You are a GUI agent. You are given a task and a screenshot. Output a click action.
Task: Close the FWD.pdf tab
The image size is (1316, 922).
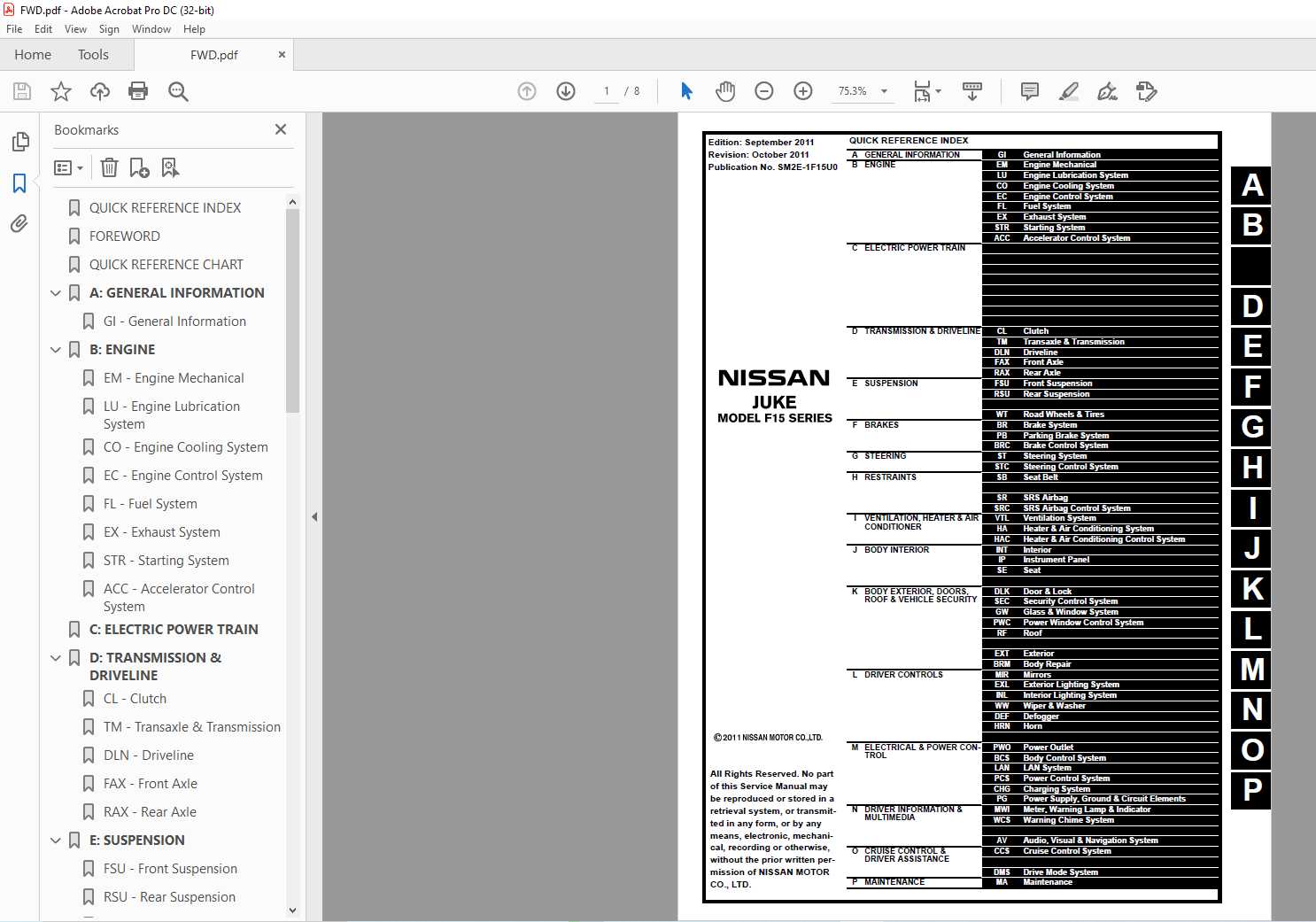click(282, 54)
